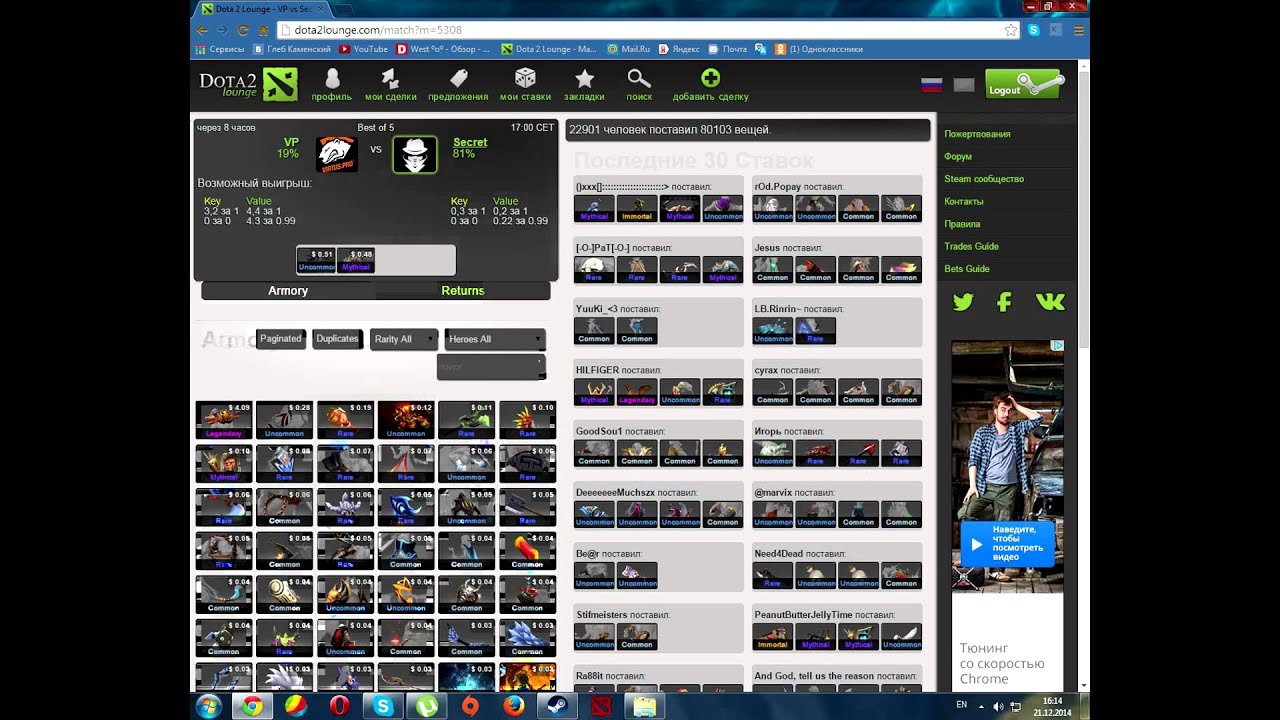The width and height of the screenshot is (1280, 720).
Task: Click the Team Secret logo
Action: [414, 154]
